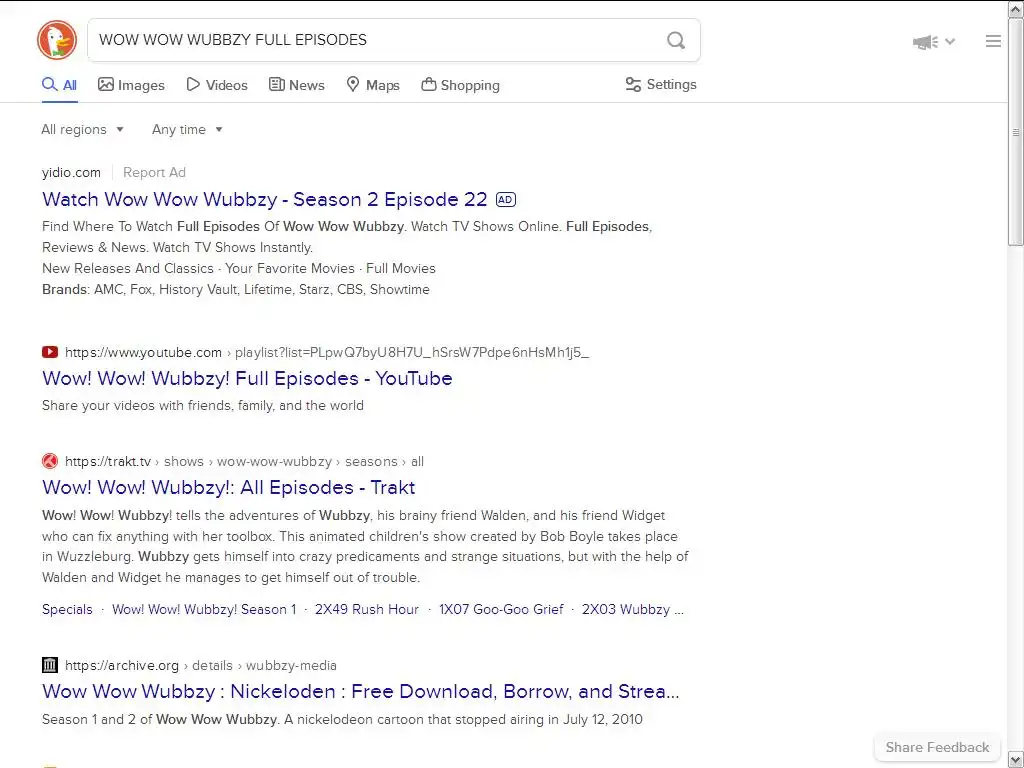The width and height of the screenshot is (1024, 768).
Task: Open Watch Wow Wow Wubbzy Season 2 Episode 22
Action: (264, 199)
